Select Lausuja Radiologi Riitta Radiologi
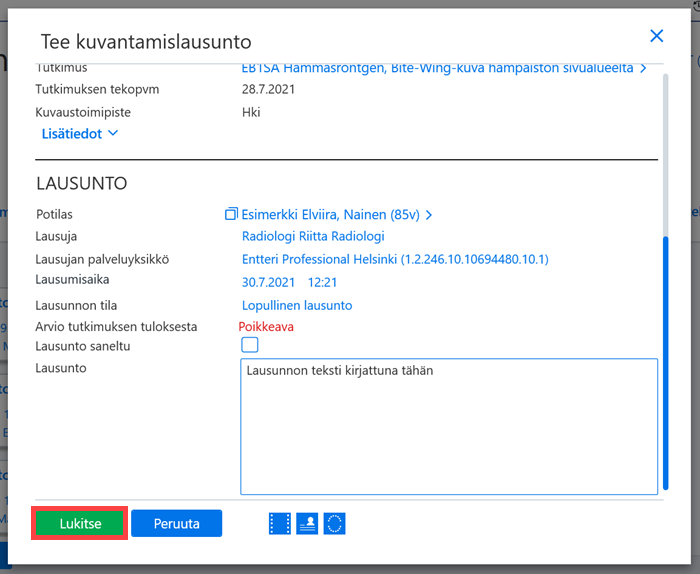This screenshot has width=700, height=574. click(313, 236)
